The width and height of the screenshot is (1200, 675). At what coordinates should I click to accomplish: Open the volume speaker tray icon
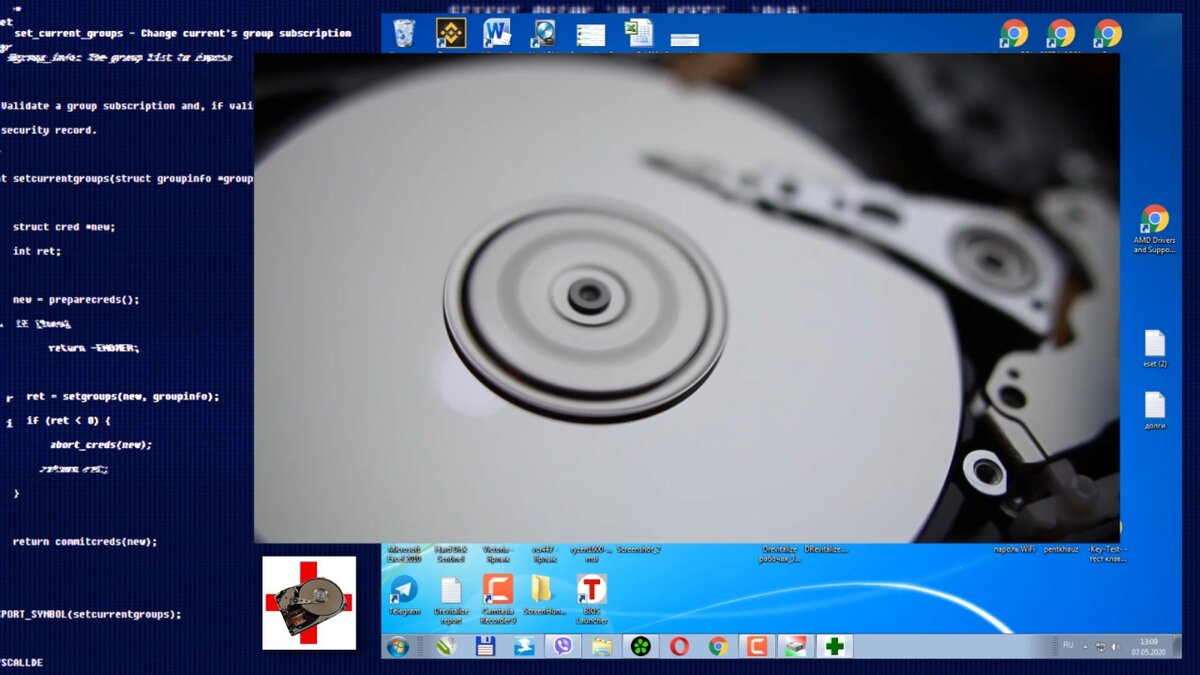[1113, 646]
